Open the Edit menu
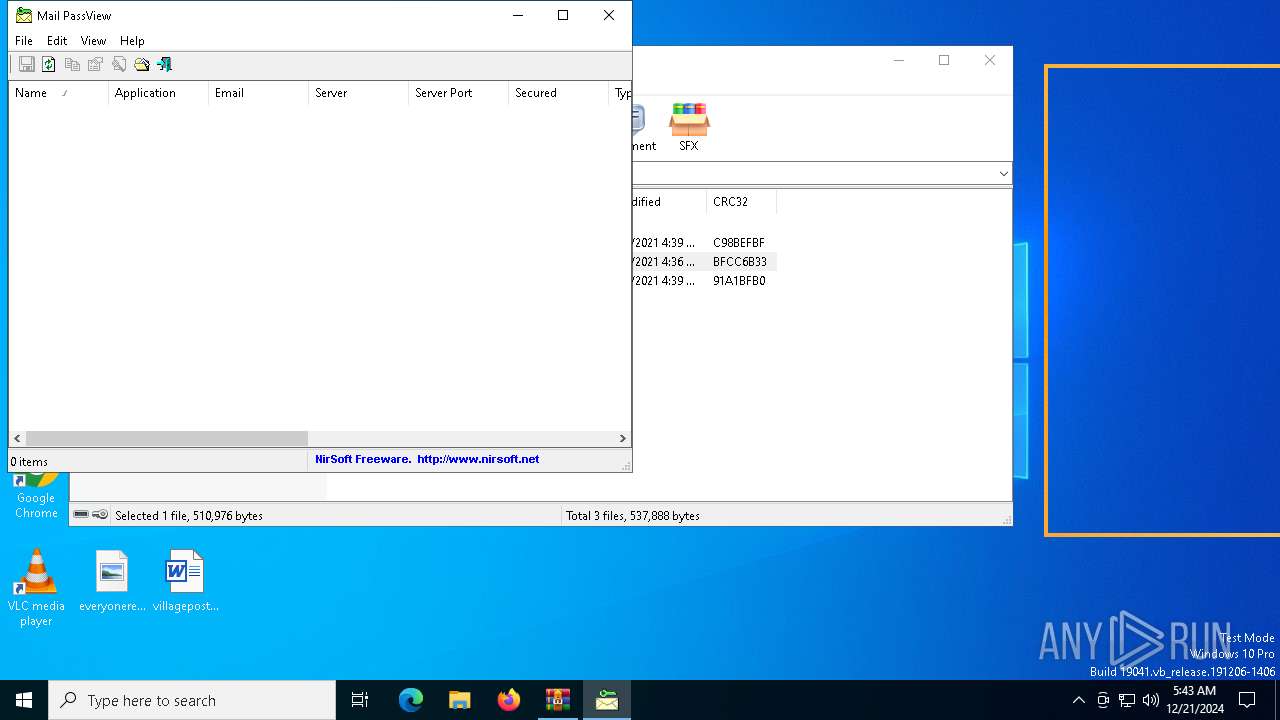The width and height of the screenshot is (1280, 720). [57, 41]
